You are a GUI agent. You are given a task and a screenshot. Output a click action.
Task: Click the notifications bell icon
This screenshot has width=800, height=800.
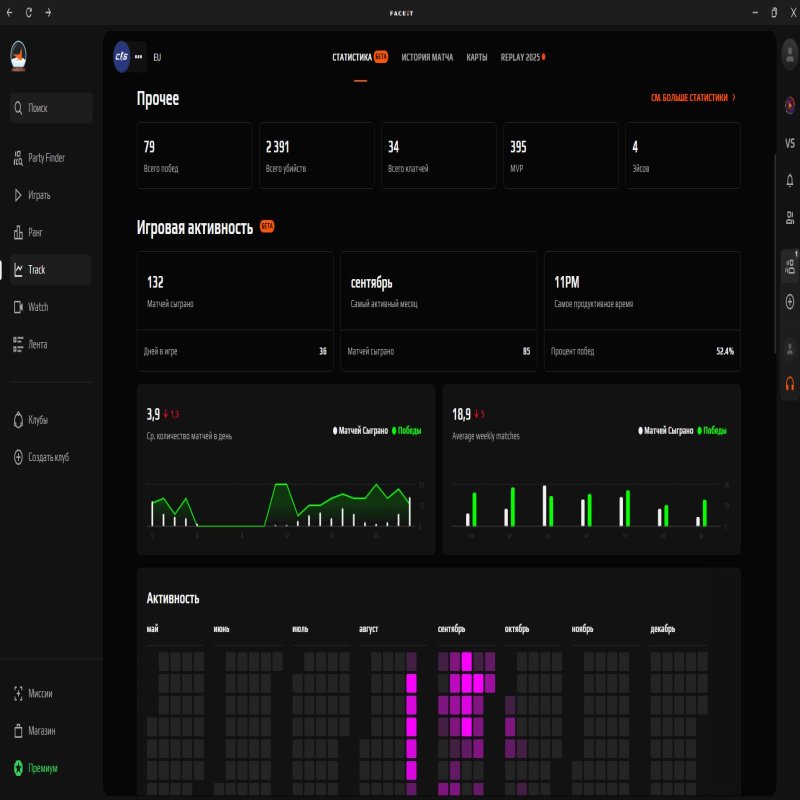click(790, 180)
